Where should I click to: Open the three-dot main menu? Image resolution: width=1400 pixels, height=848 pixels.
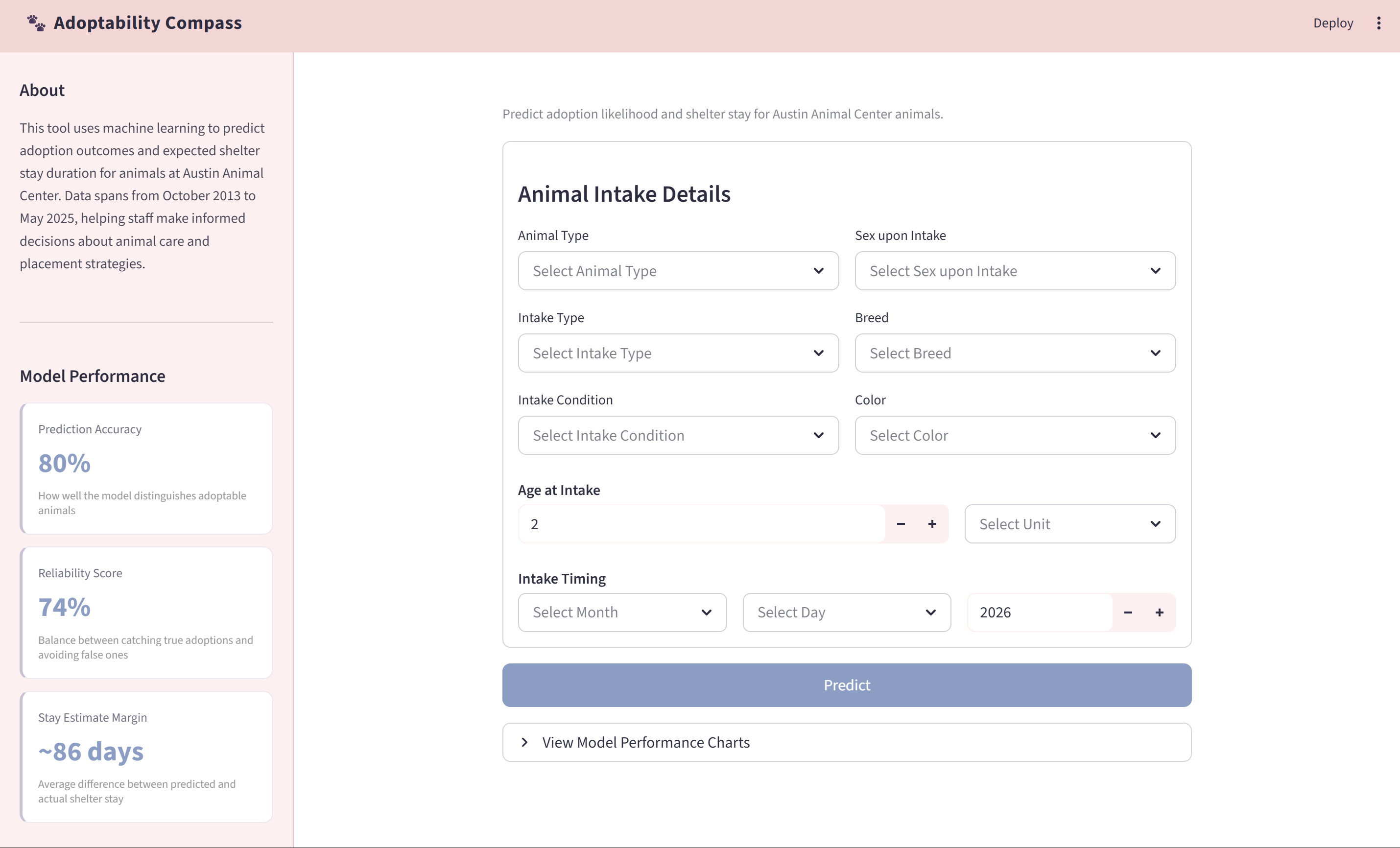(x=1378, y=23)
